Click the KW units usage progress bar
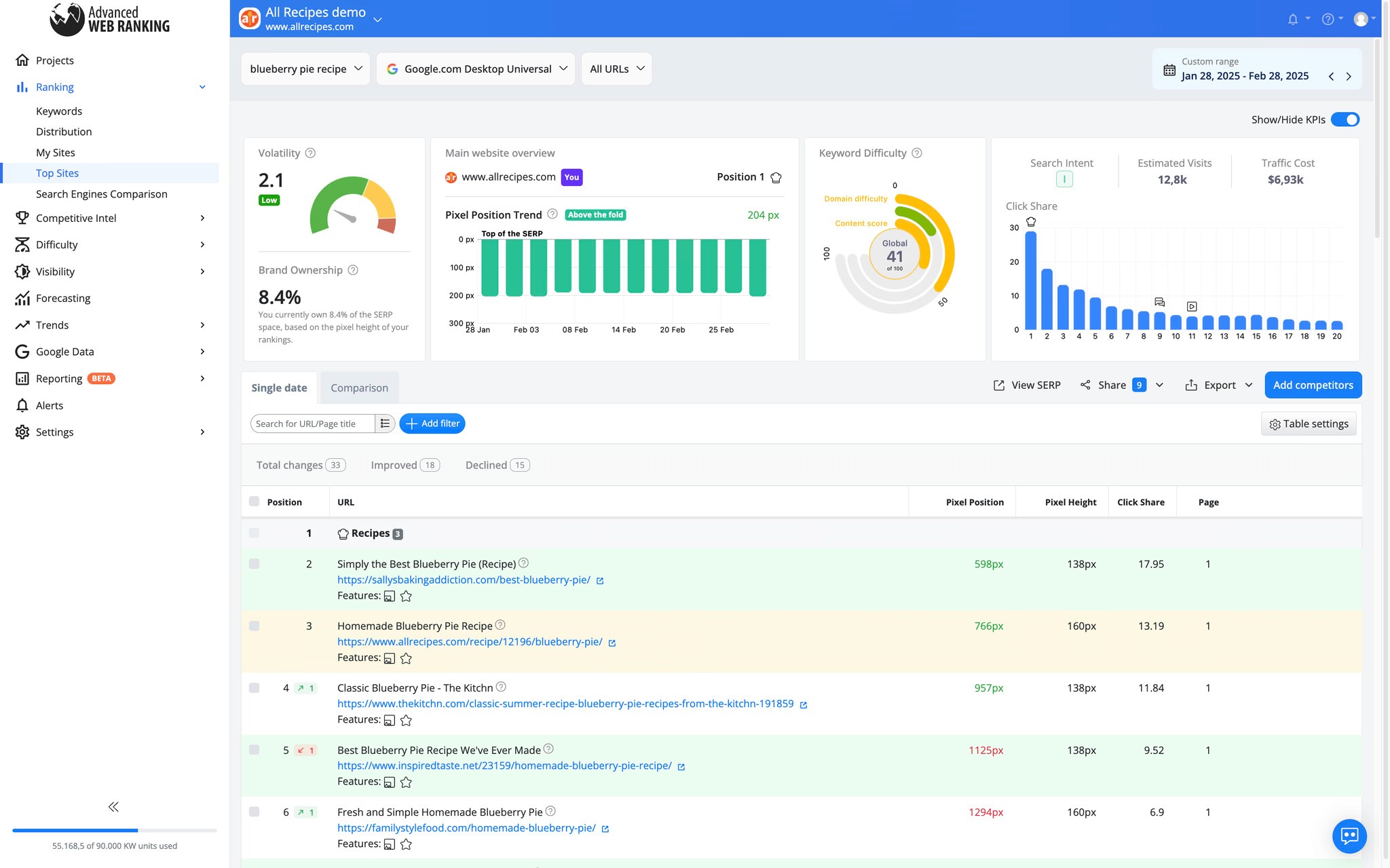This screenshot has height=868, width=1390. (x=114, y=829)
